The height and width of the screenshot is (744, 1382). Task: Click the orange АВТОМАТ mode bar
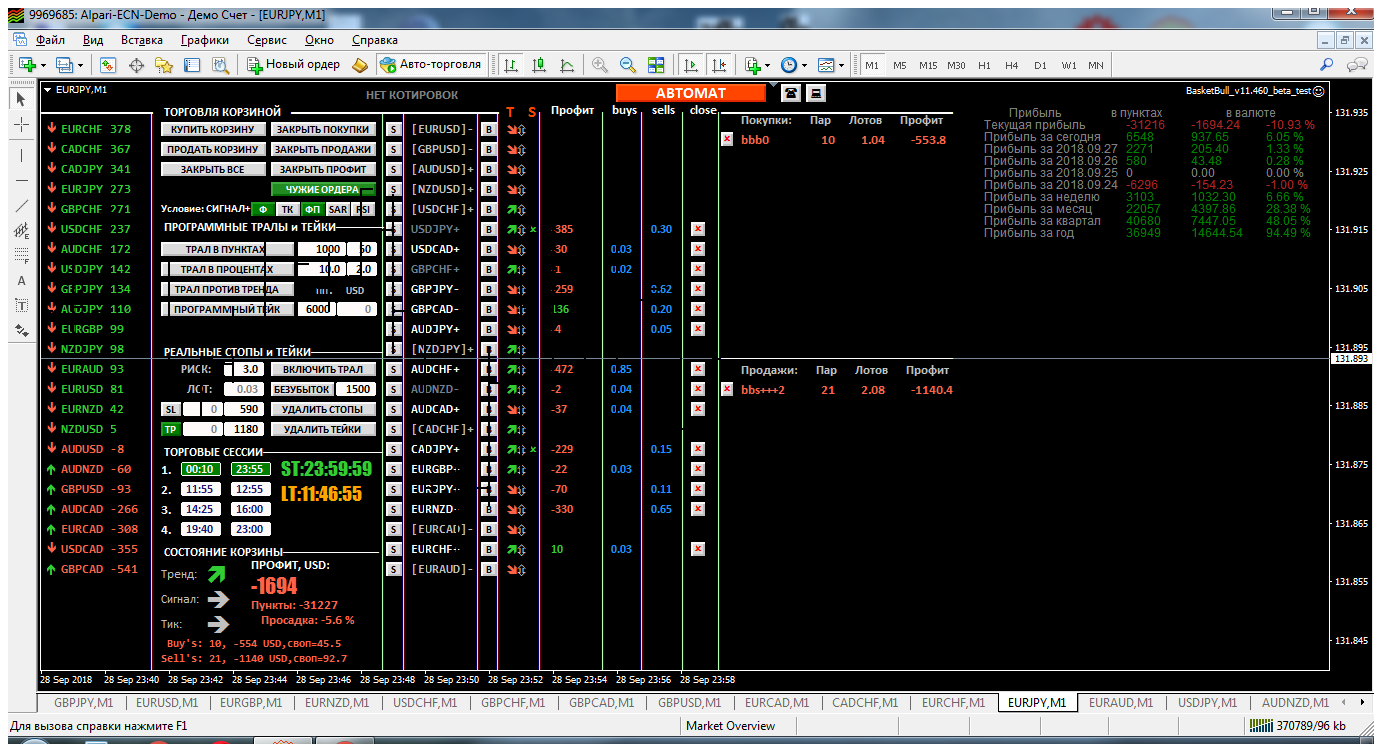[x=690, y=93]
